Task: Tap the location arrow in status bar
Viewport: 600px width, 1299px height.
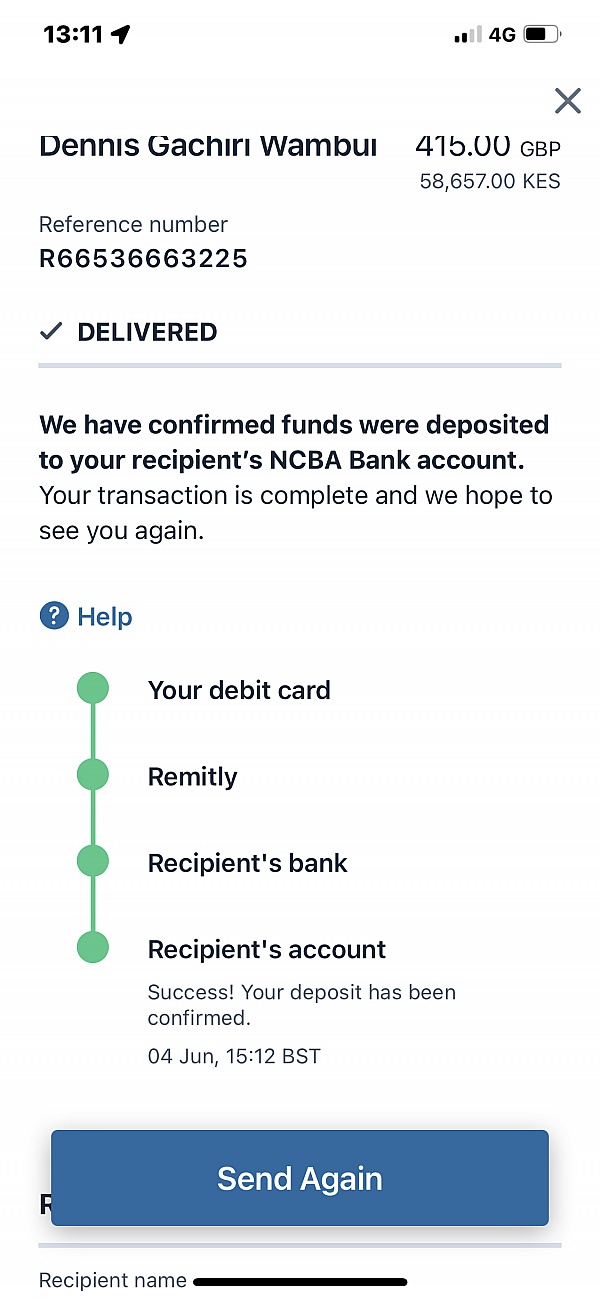Action: pyautogui.click(x=121, y=35)
